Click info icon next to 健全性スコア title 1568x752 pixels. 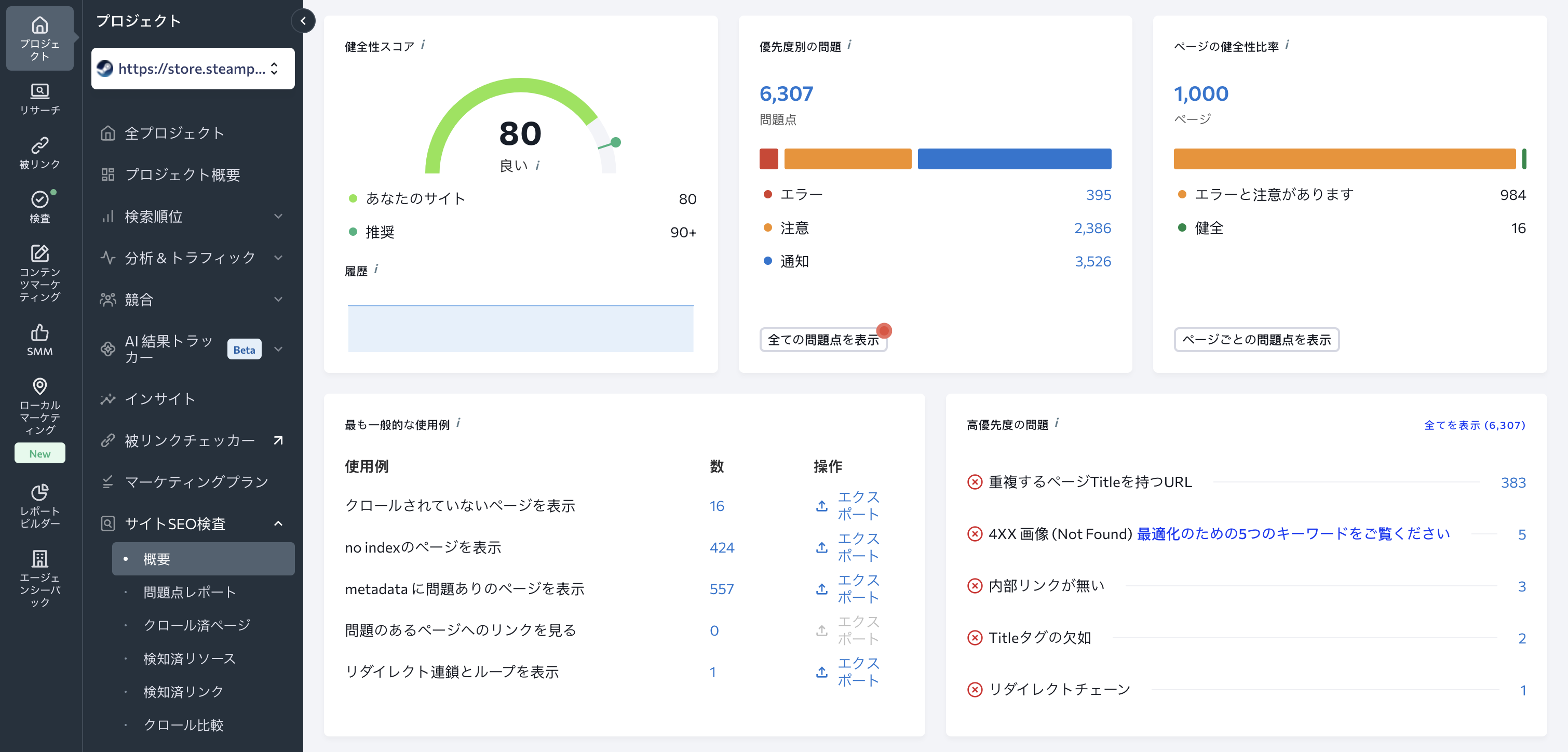(x=423, y=45)
